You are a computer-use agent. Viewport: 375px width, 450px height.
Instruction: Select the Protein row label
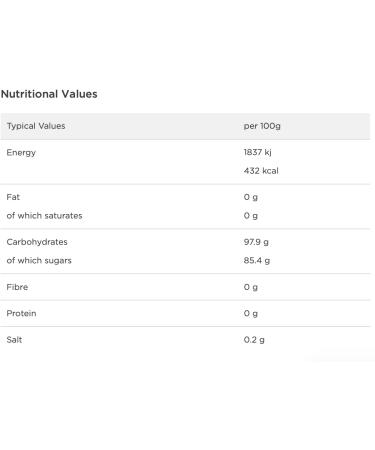click(21, 313)
